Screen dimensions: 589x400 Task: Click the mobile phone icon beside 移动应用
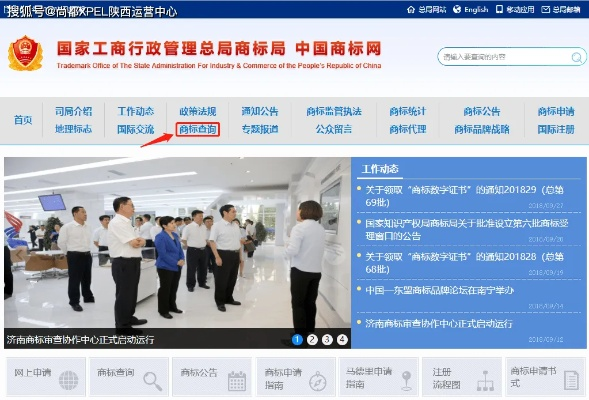coord(499,9)
